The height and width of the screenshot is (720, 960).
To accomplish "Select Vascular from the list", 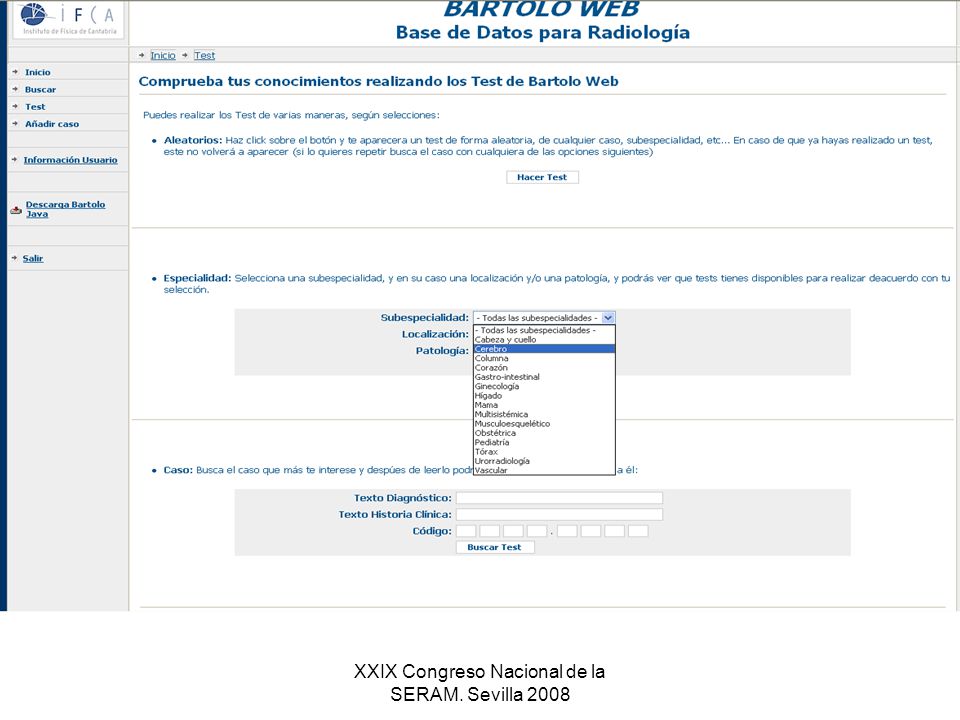I will coord(544,470).
